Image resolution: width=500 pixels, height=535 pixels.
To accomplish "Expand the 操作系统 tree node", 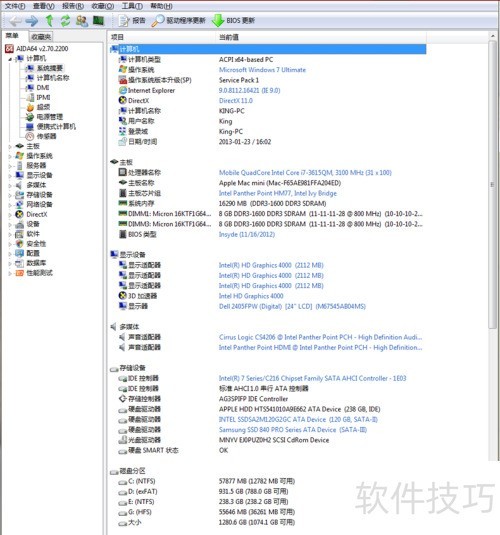I will click(x=10, y=156).
